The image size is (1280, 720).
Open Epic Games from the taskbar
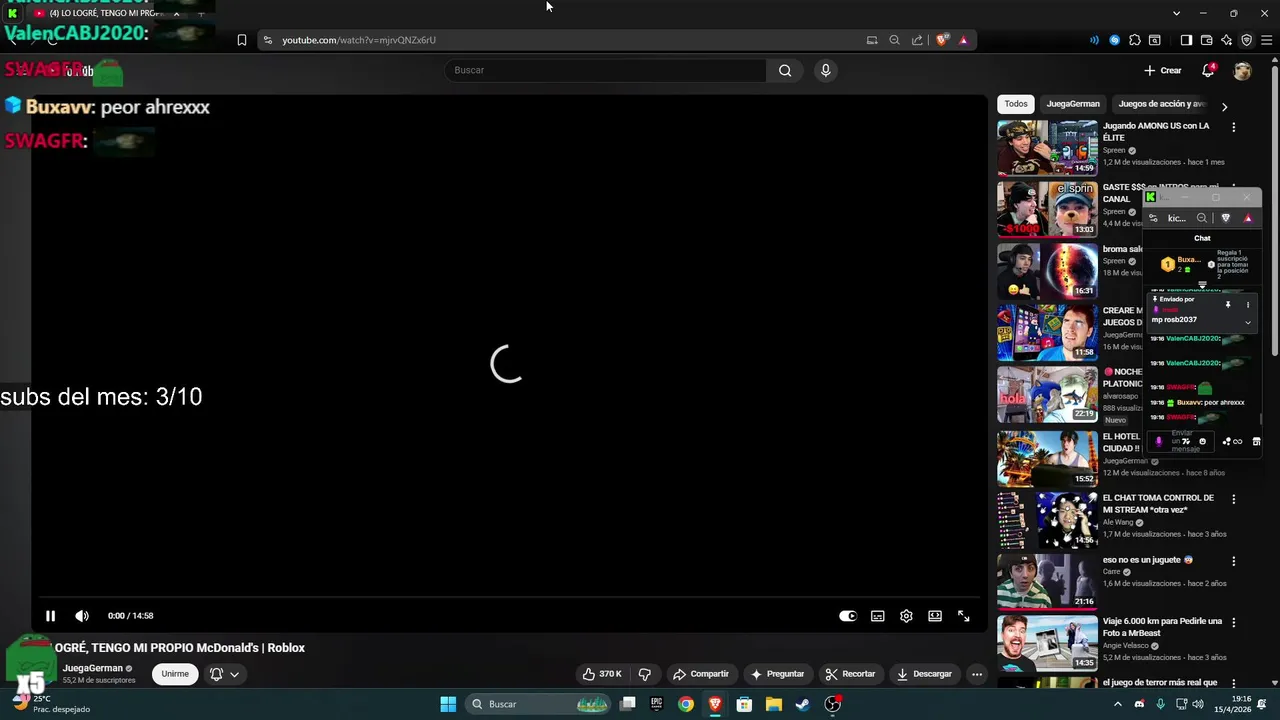pos(657,704)
